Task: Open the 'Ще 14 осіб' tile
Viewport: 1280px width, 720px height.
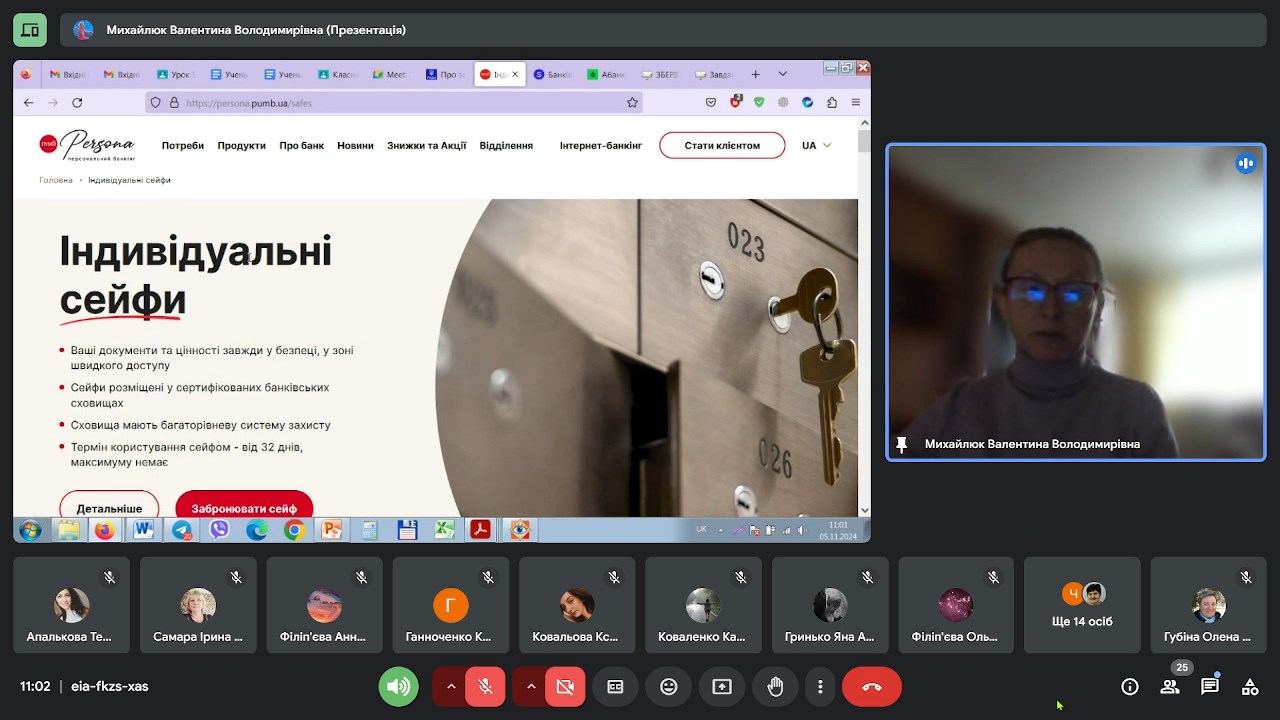Action: pos(1083,604)
